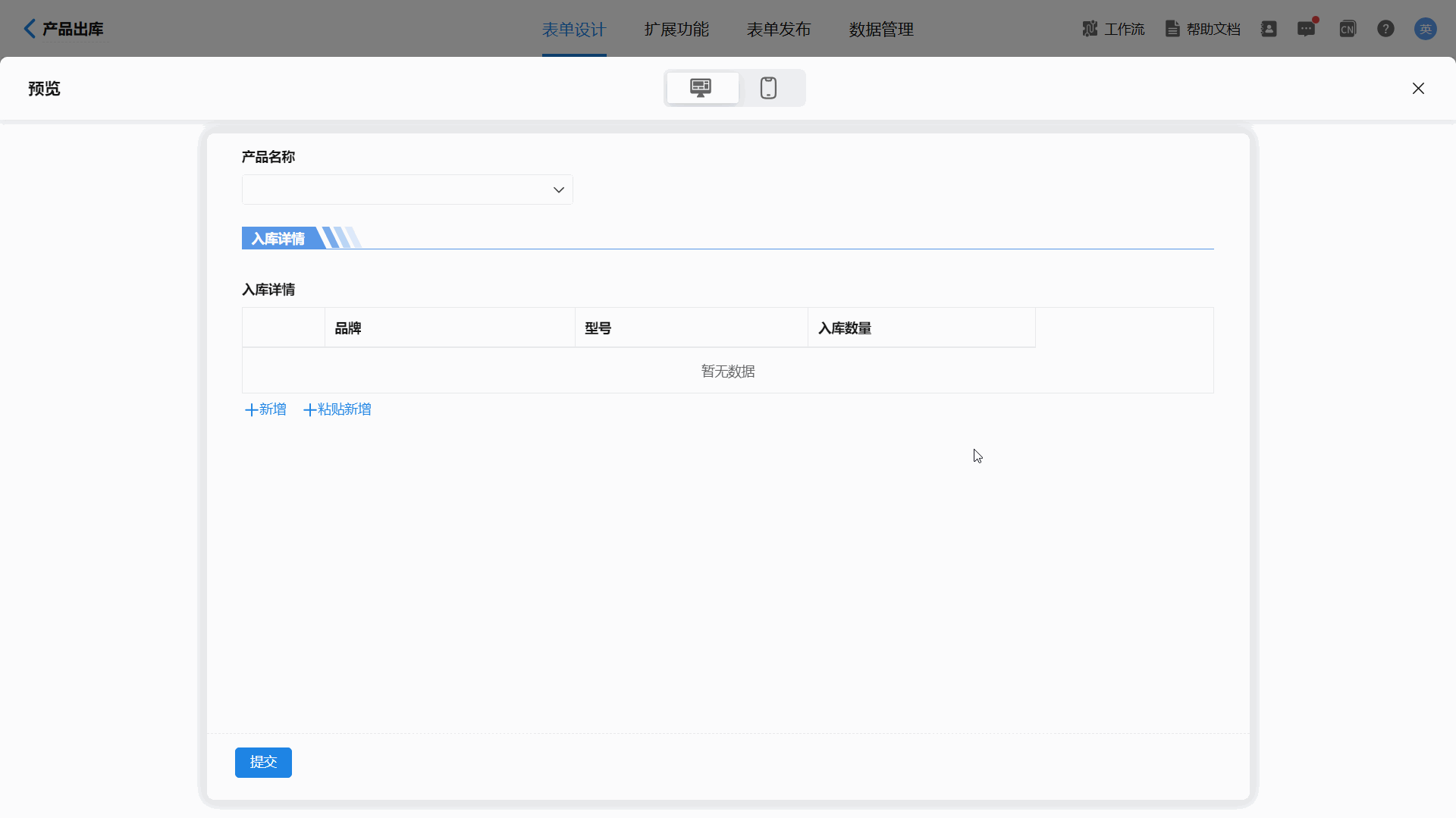
Task: Close the preview panel
Action: pos(1418,89)
